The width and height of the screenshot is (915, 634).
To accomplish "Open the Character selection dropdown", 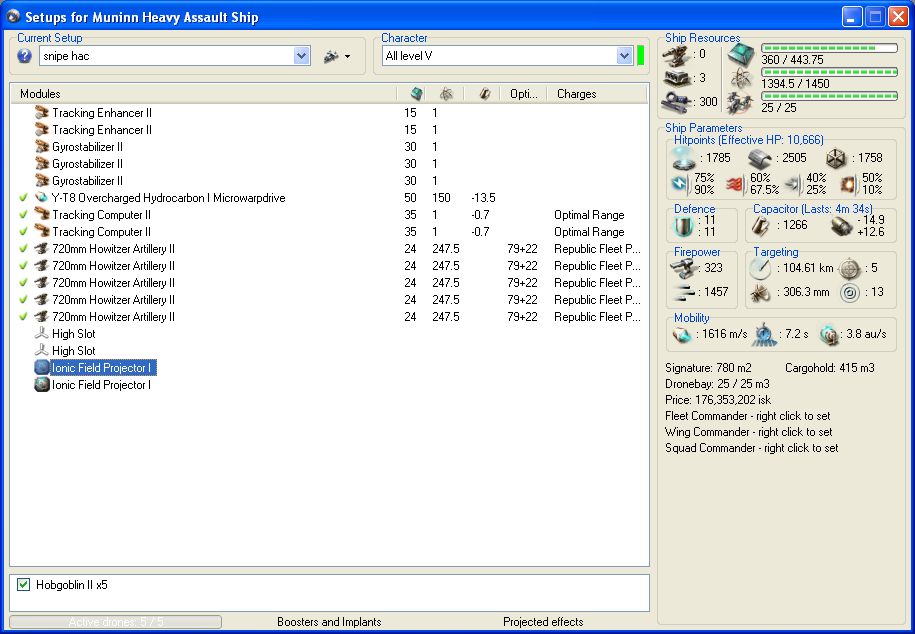I will click(624, 56).
